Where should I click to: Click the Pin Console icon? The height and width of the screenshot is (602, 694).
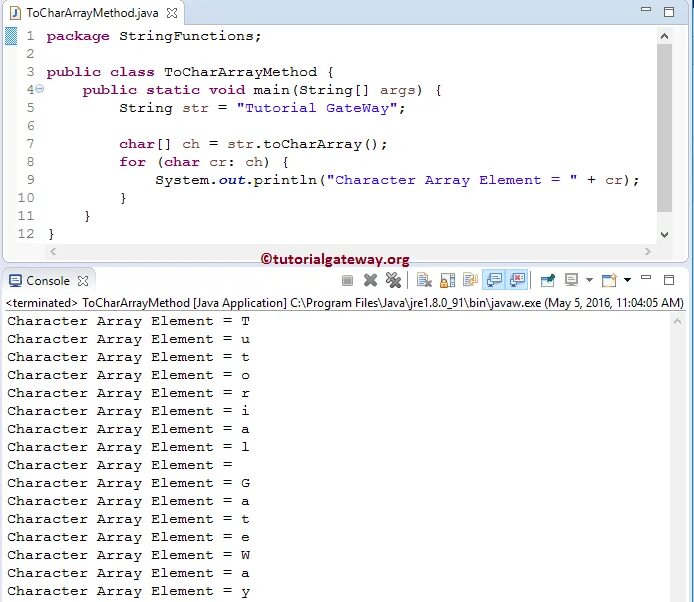point(547,280)
